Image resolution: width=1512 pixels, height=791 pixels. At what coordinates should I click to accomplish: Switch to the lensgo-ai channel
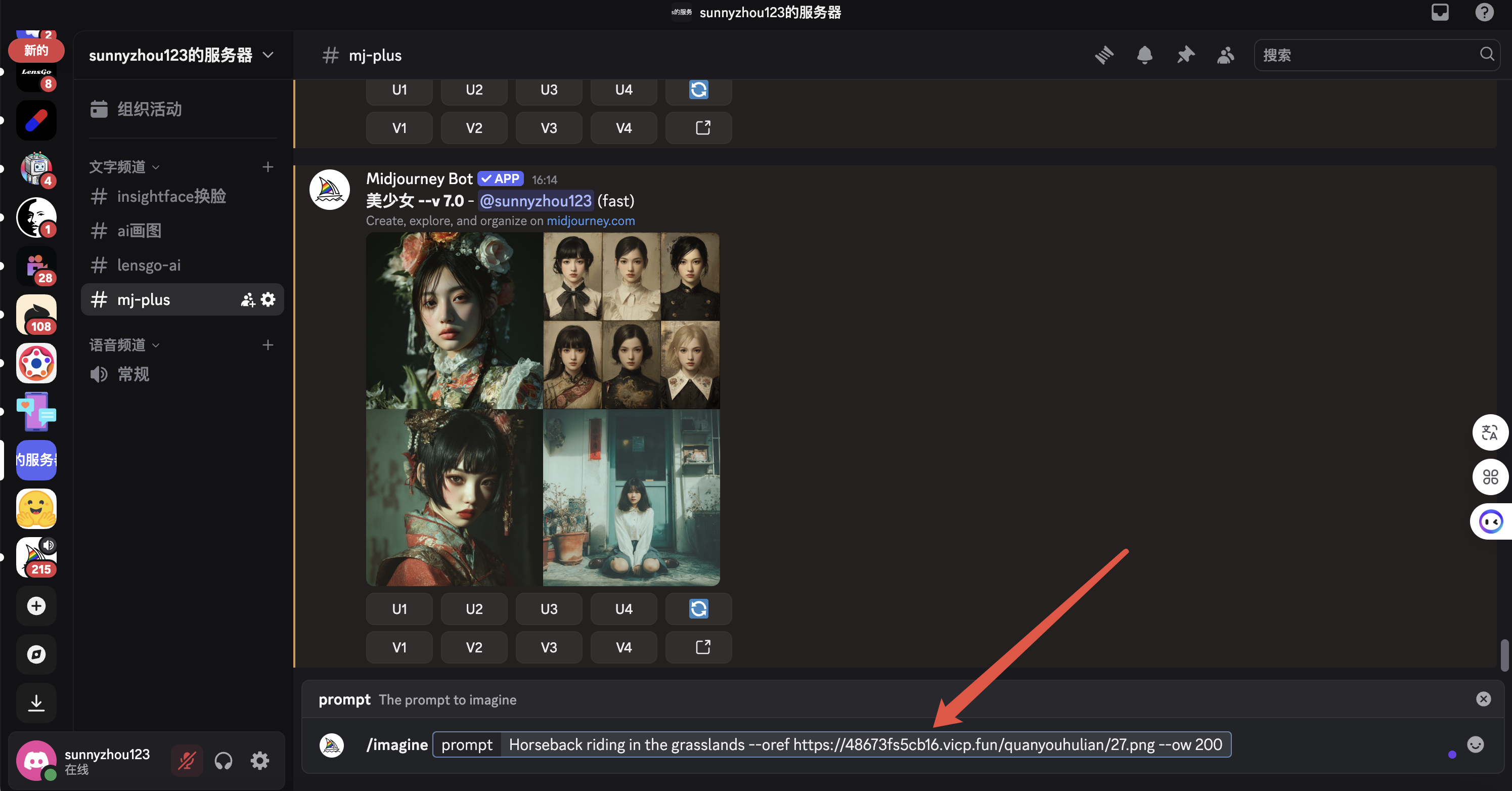click(x=149, y=266)
